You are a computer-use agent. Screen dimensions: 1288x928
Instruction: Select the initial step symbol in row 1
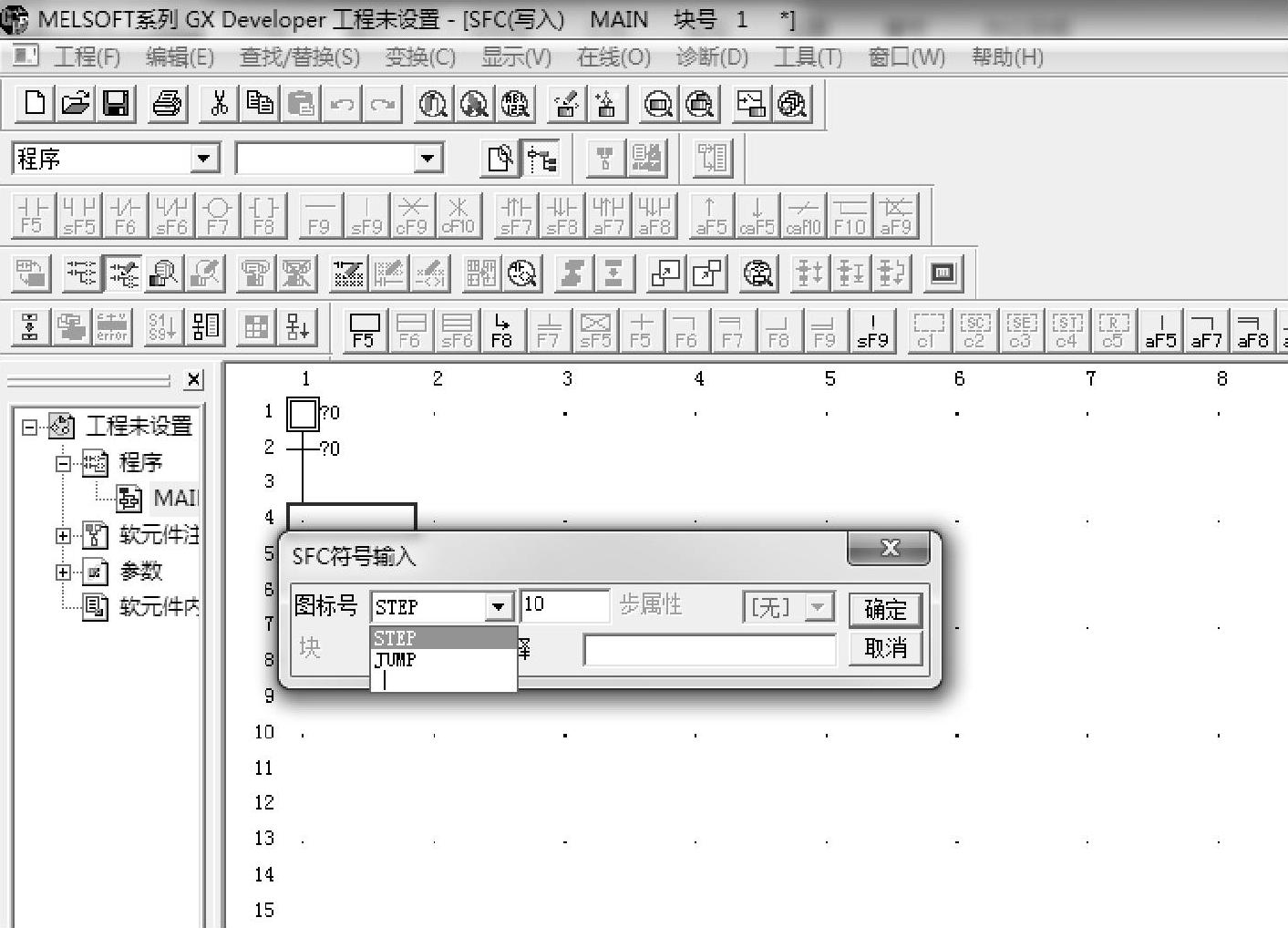click(303, 413)
